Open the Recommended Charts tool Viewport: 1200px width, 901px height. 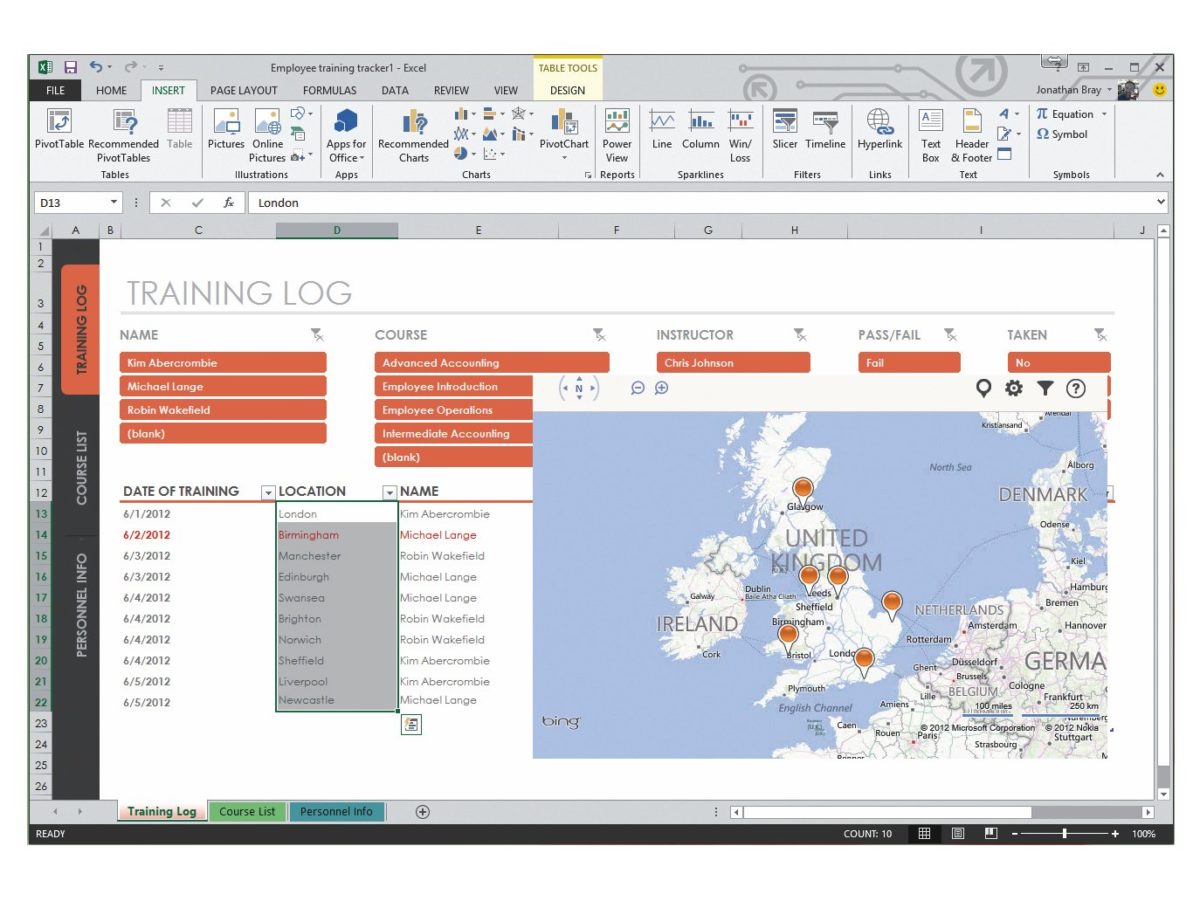pos(413,136)
